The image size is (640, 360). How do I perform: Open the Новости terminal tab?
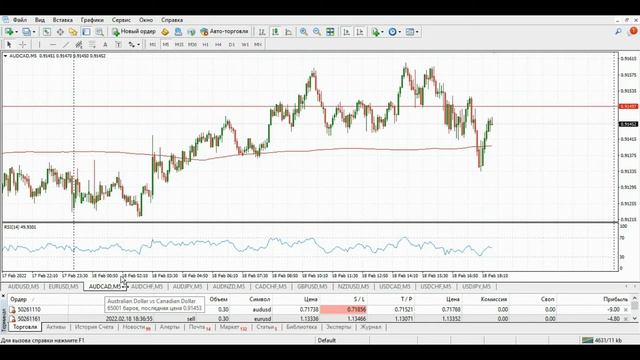coord(136,327)
